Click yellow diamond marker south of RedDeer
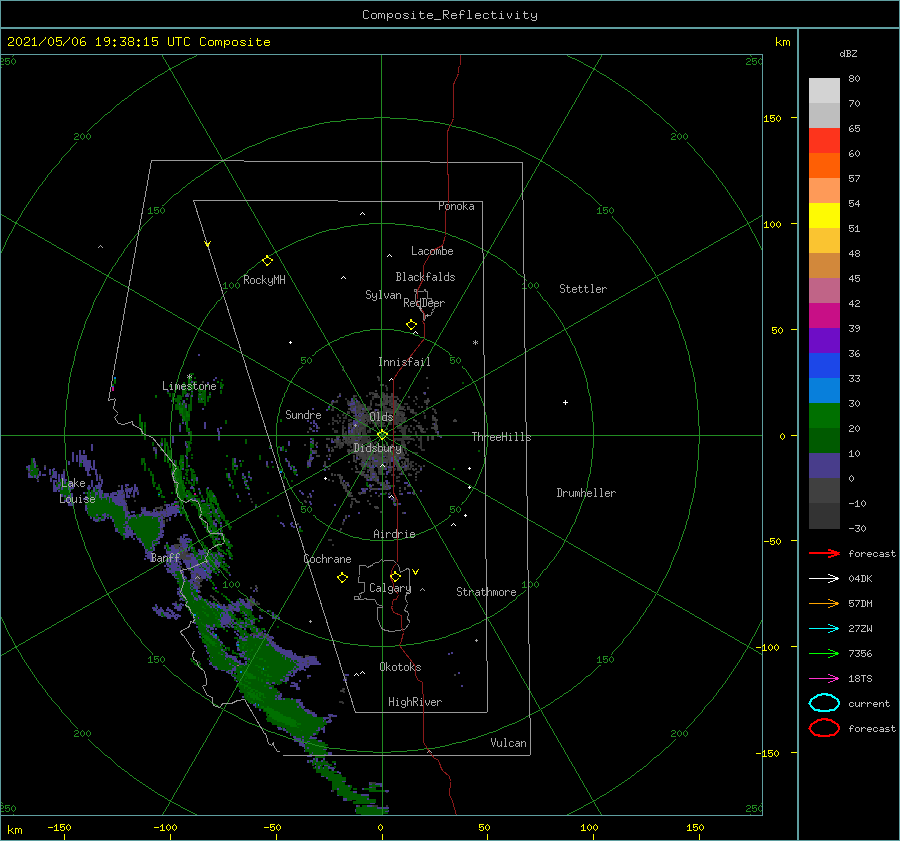900x841 pixels. (x=412, y=325)
